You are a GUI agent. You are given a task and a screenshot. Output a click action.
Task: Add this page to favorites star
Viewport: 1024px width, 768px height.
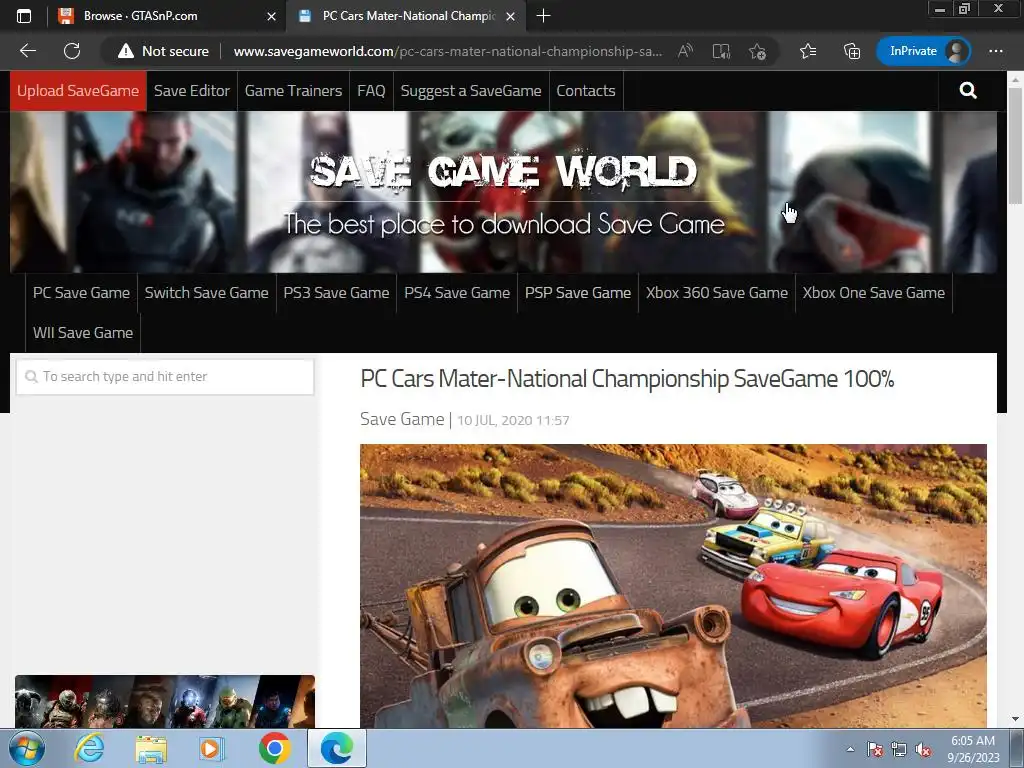(758, 51)
